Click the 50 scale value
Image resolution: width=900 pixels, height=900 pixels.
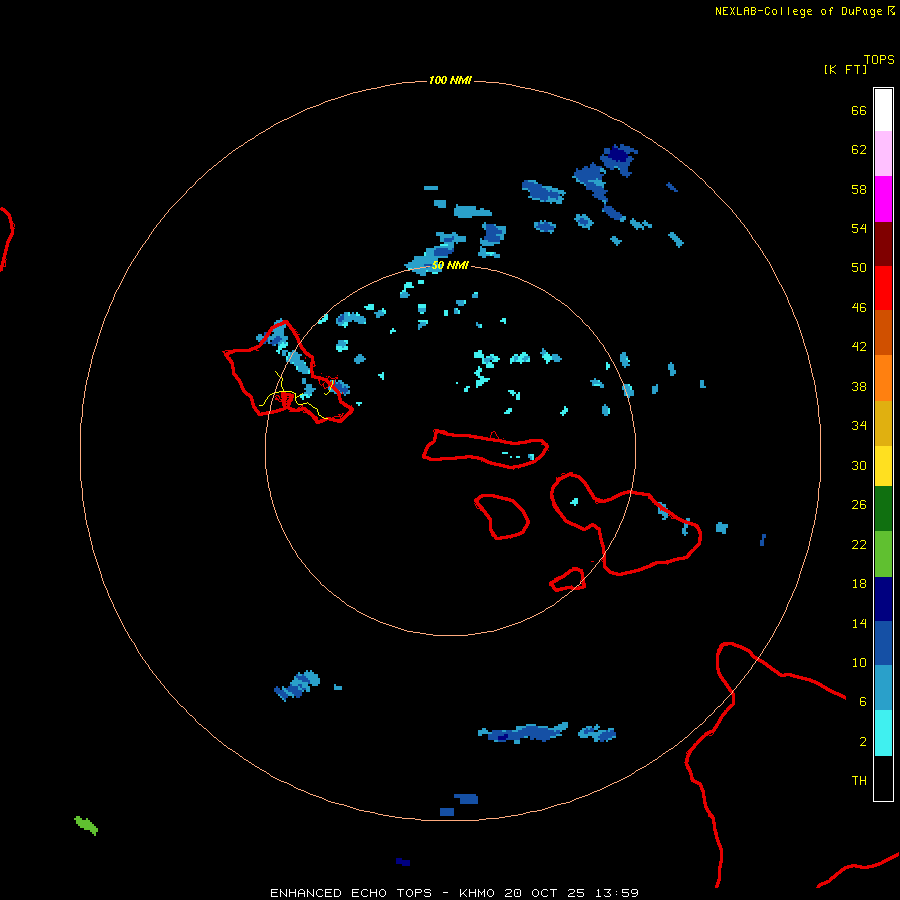coord(859,268)
